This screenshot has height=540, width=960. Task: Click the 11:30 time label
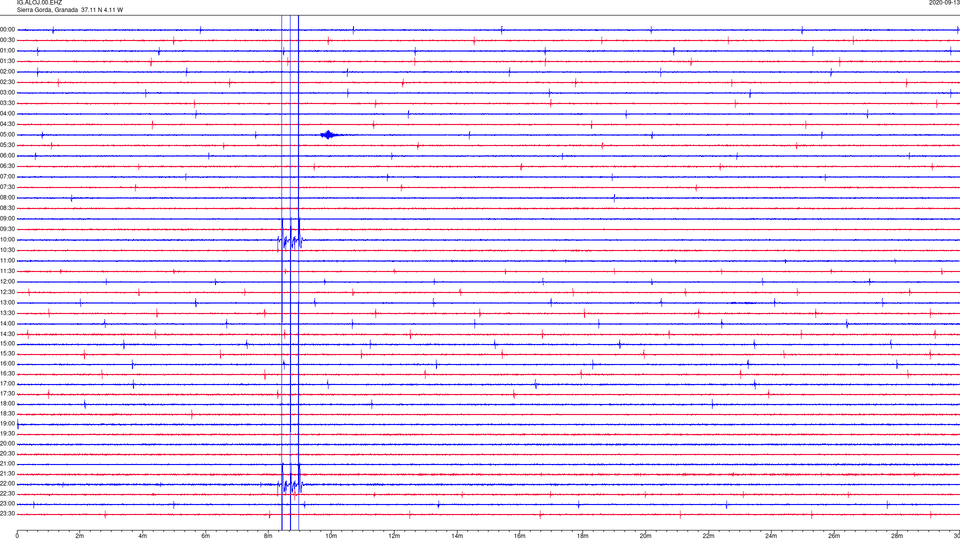point(8,271)
